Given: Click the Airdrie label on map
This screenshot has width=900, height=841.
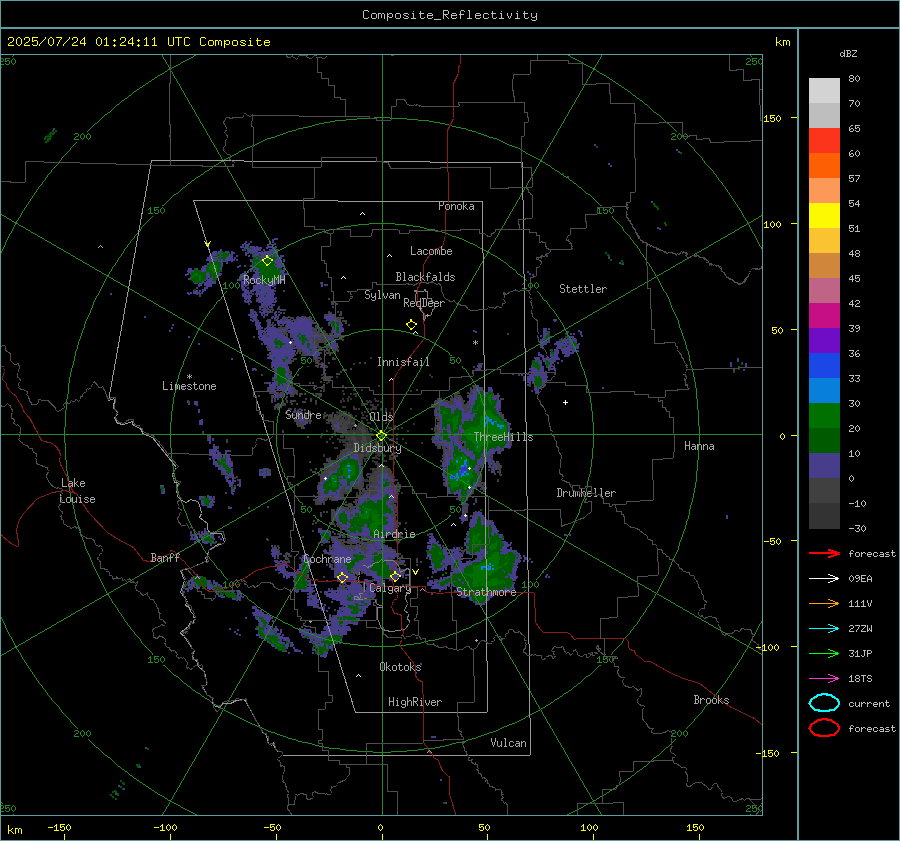Looking at the screenshot, I should tap(394, 534).
